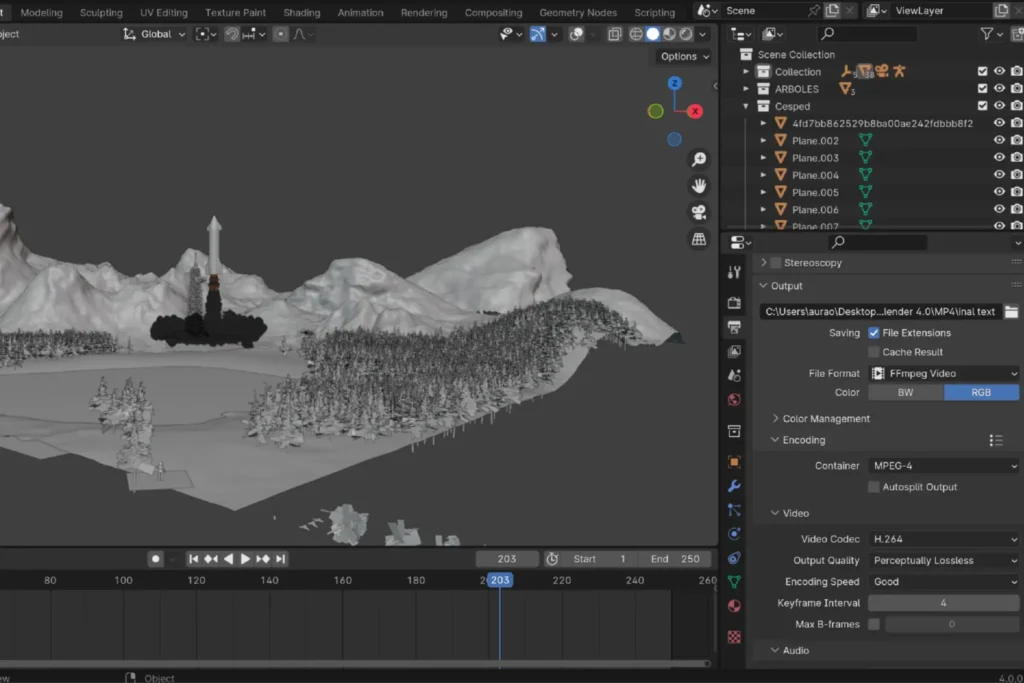Click the folder icon beside output path
This screenshot has height=683, width=1024.
point(1011,312)
